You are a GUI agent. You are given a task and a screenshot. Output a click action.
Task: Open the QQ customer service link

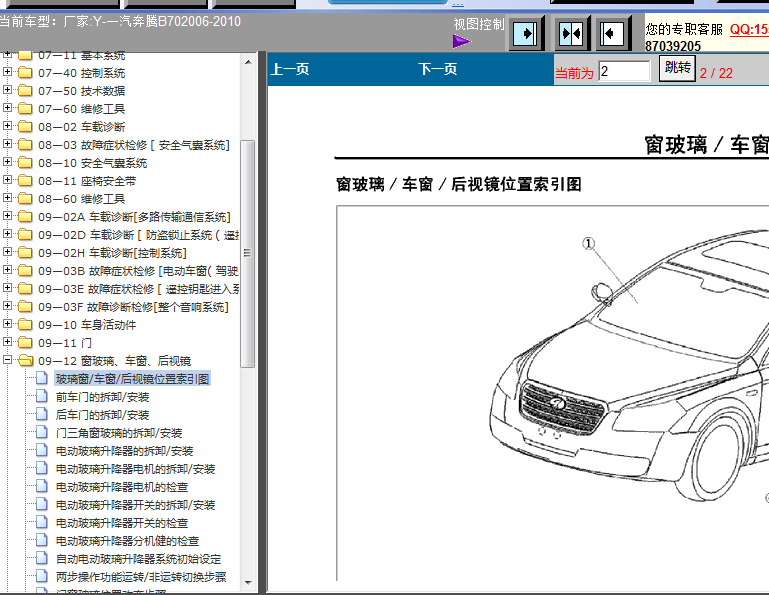tap(749, 29)
